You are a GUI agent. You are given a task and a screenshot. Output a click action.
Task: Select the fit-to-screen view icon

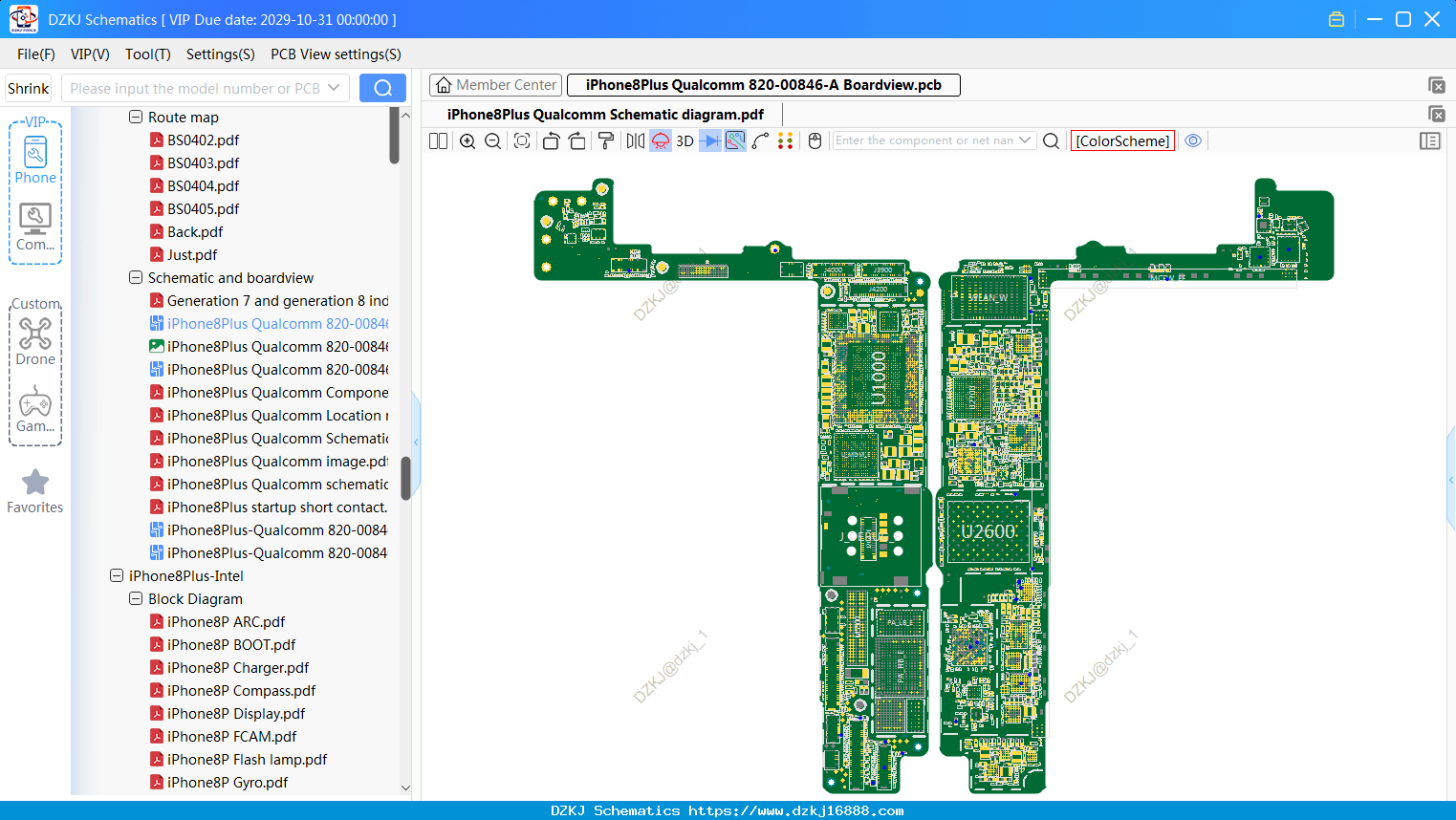pos(522,140)
